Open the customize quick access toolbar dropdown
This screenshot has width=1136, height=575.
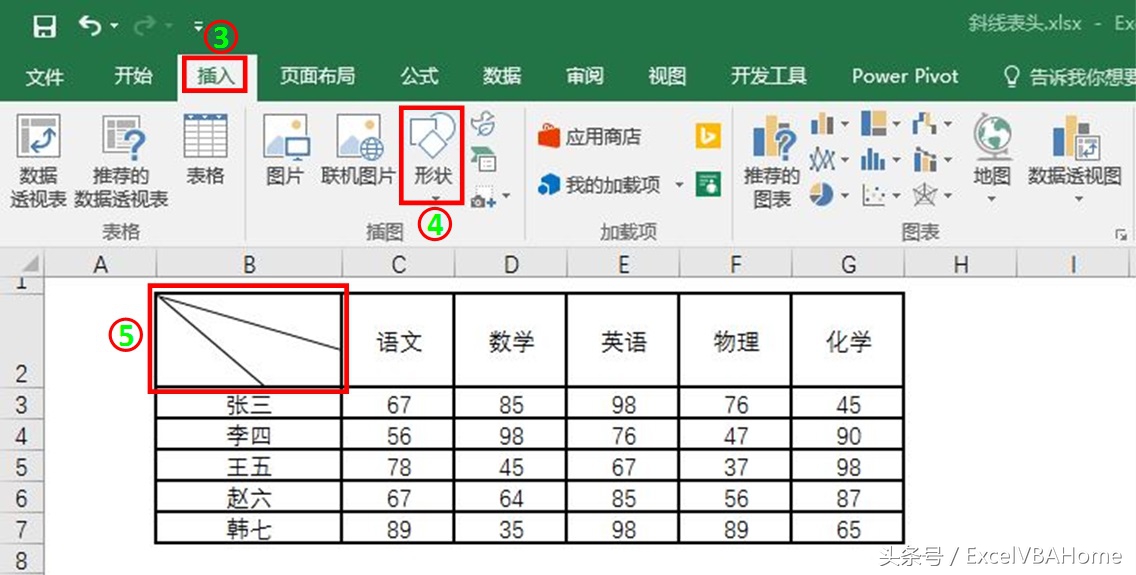[x=199, y=27]
